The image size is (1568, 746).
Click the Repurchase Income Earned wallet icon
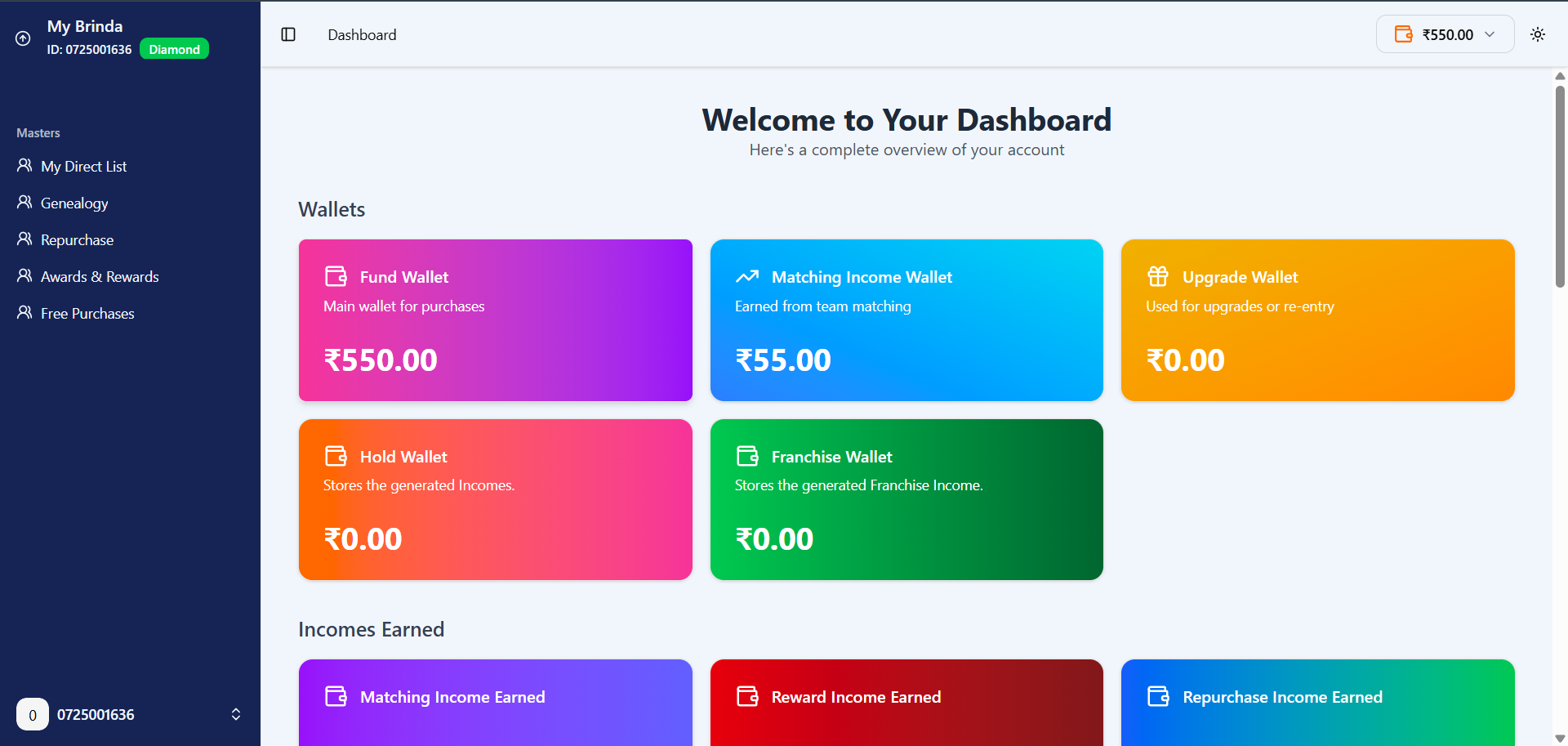pos(1158,696)
